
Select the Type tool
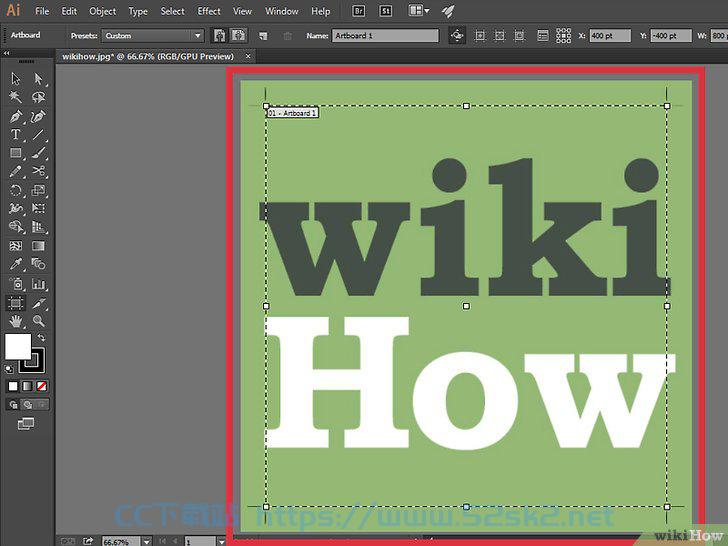16,135
